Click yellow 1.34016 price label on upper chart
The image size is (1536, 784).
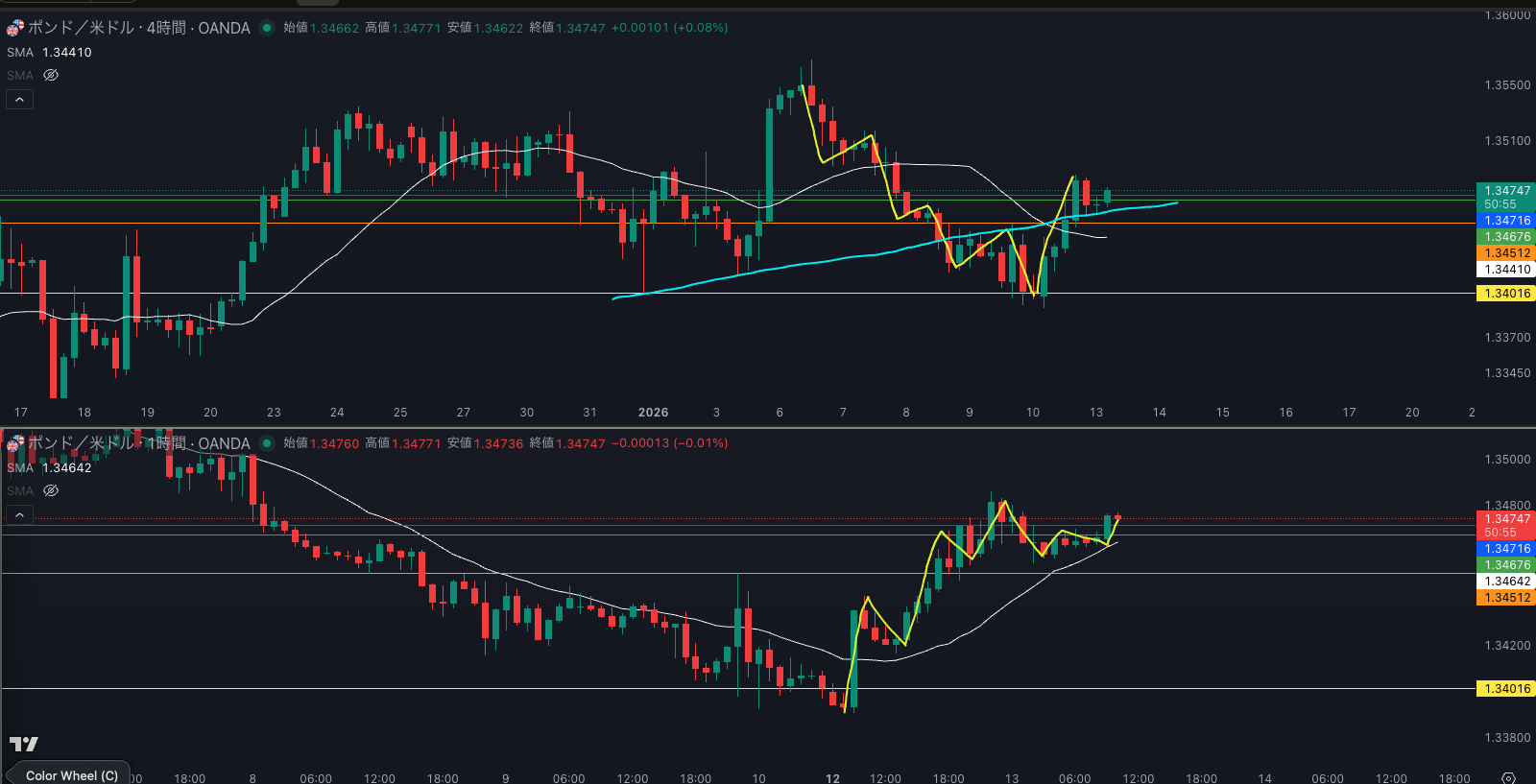1505,294
